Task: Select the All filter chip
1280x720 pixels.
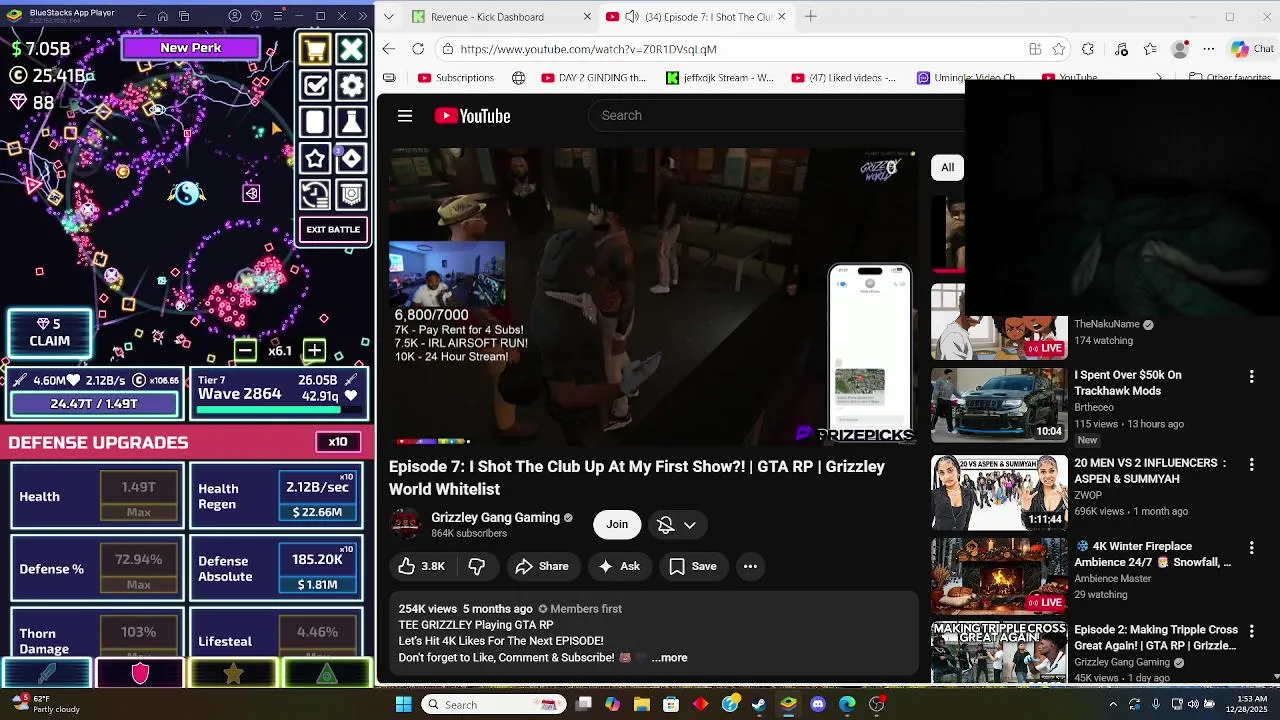Action: pos(947,167)
